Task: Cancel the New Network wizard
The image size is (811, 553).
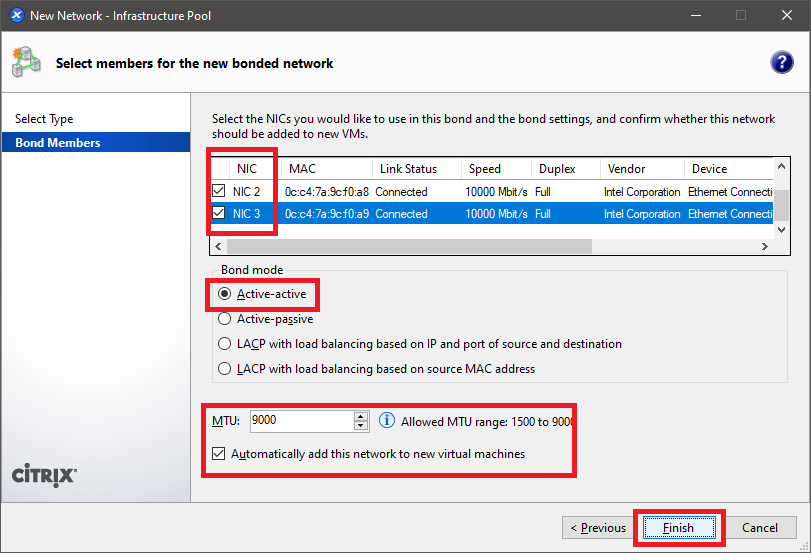Action: tap(759, 528)
